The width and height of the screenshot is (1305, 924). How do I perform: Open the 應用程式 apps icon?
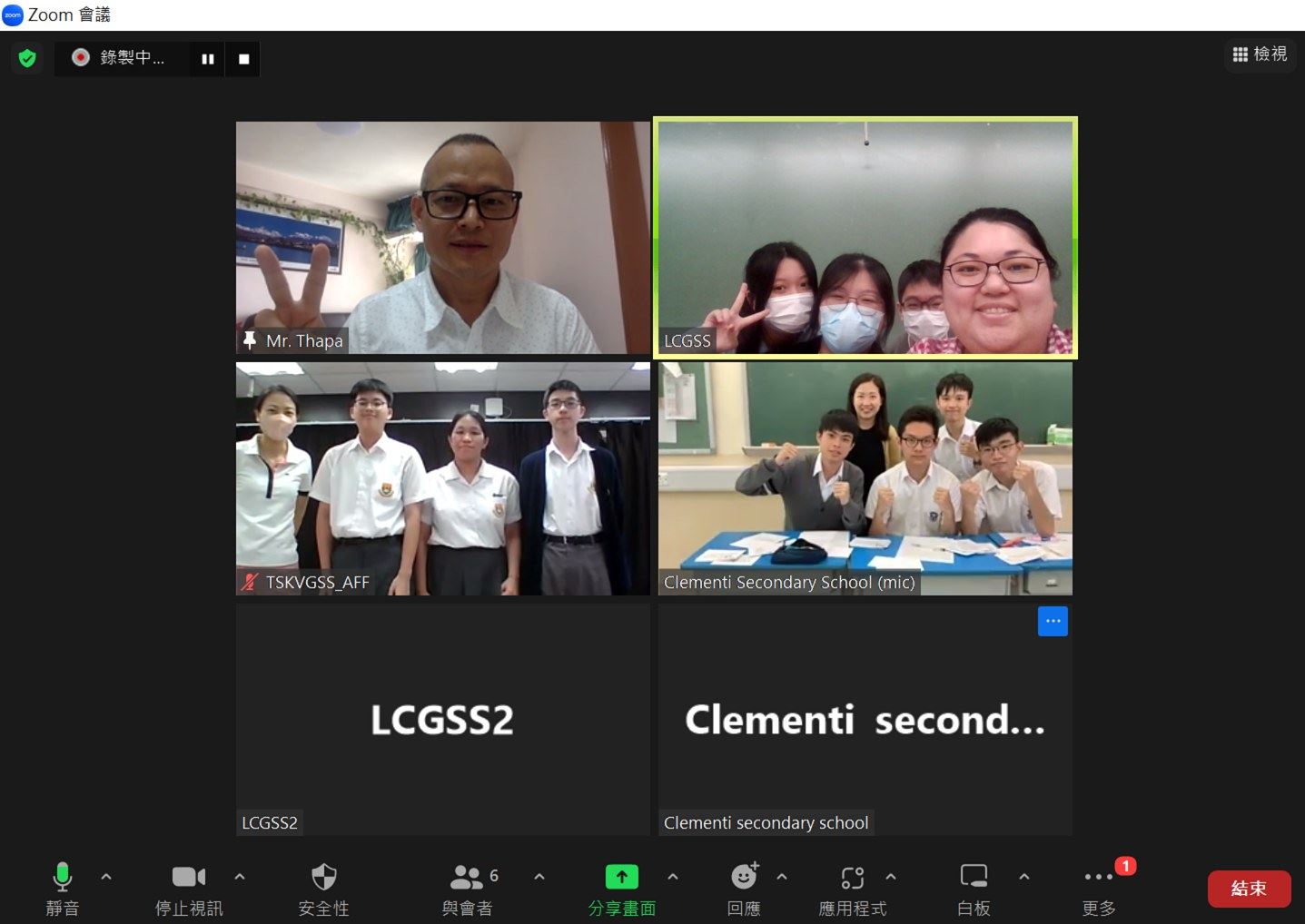(853, 889)
